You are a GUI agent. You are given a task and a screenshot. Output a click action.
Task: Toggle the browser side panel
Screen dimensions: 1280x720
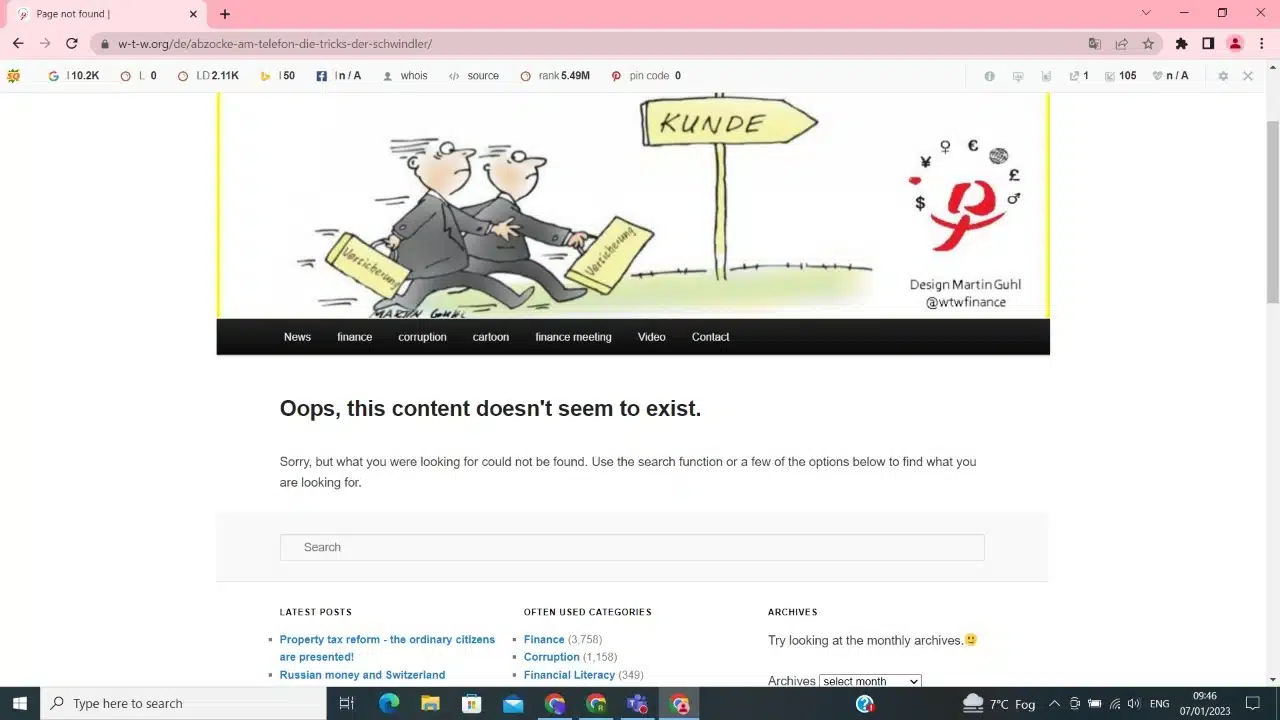point(1208,44)
